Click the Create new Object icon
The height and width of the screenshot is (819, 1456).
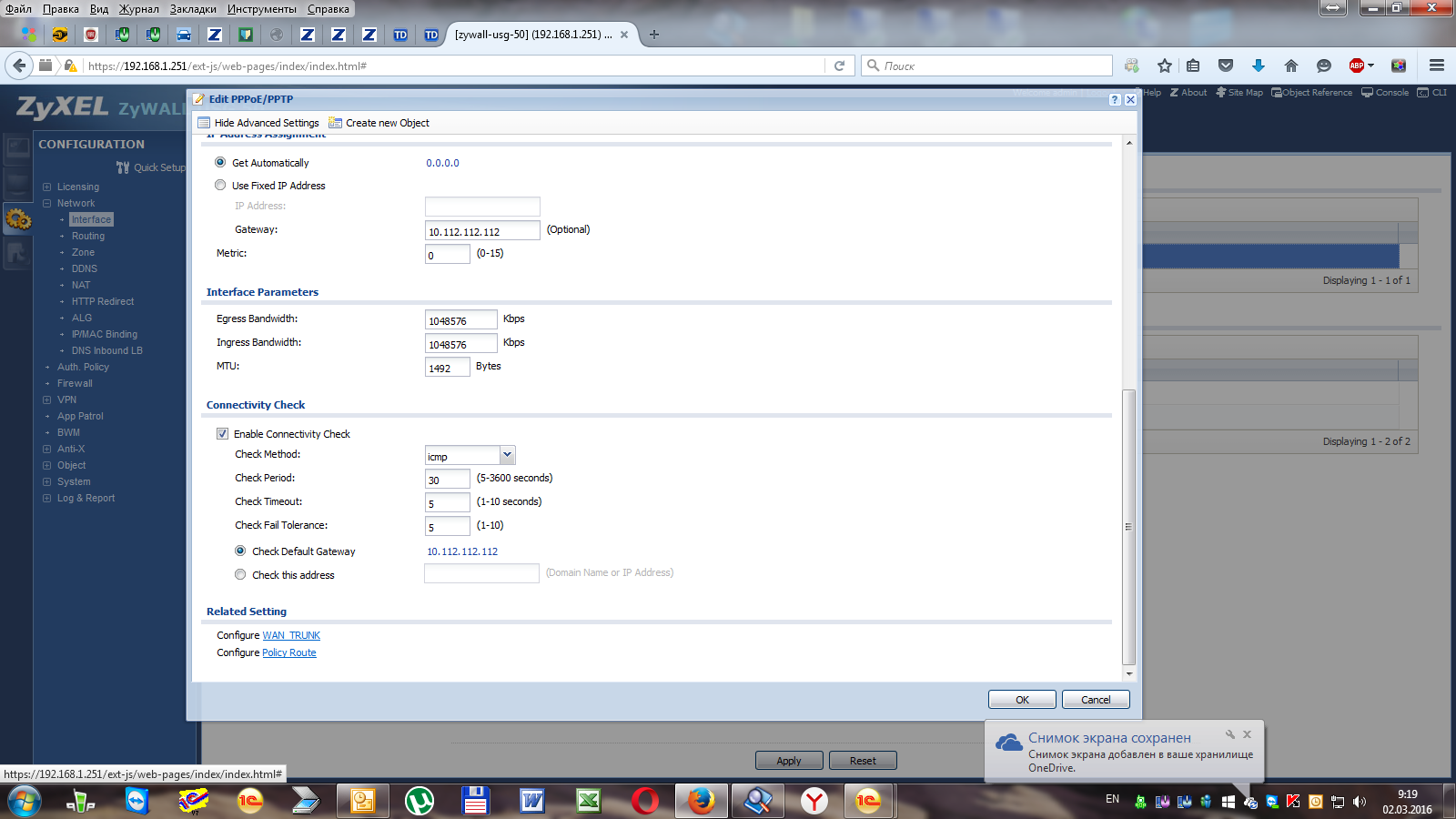coord(335,123)
